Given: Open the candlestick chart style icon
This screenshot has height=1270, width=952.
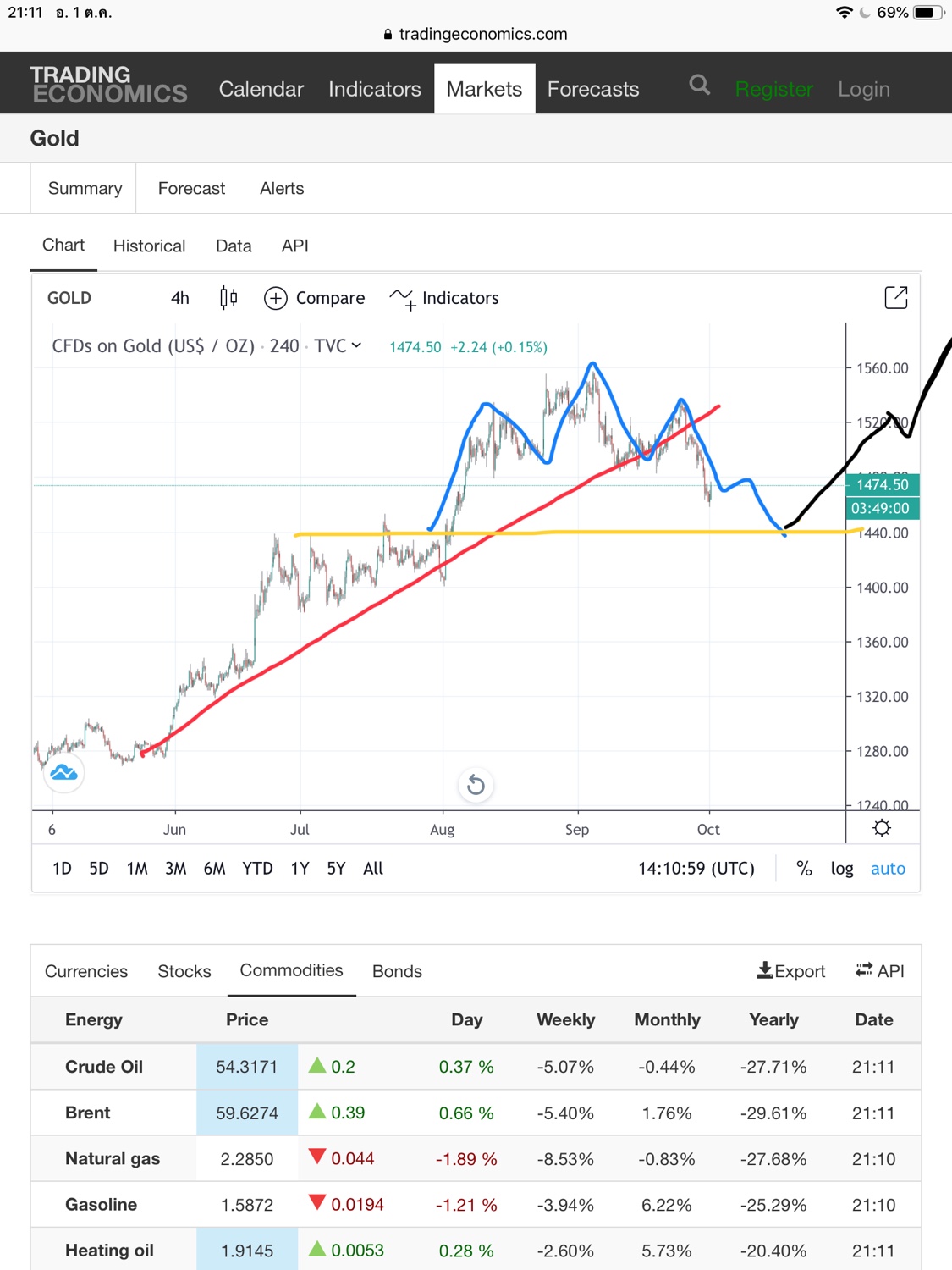Looking at the screenshot, I should click(x=228, y=298).
